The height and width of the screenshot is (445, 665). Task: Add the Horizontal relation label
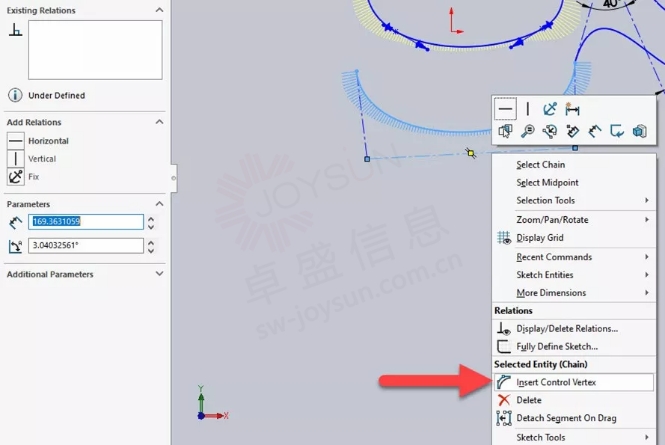48,141
